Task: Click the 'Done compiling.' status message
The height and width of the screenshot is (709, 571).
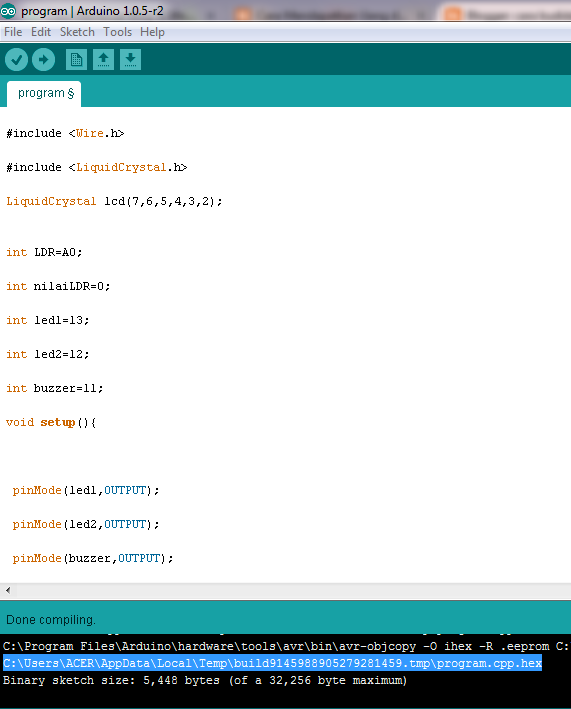Action: [x=51, y=619]
